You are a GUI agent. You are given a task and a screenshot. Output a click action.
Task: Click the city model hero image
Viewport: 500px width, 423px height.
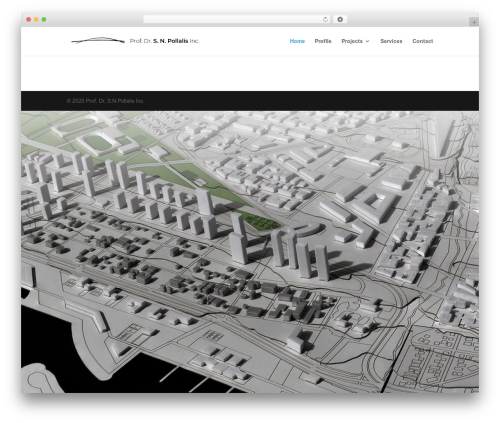250,252
